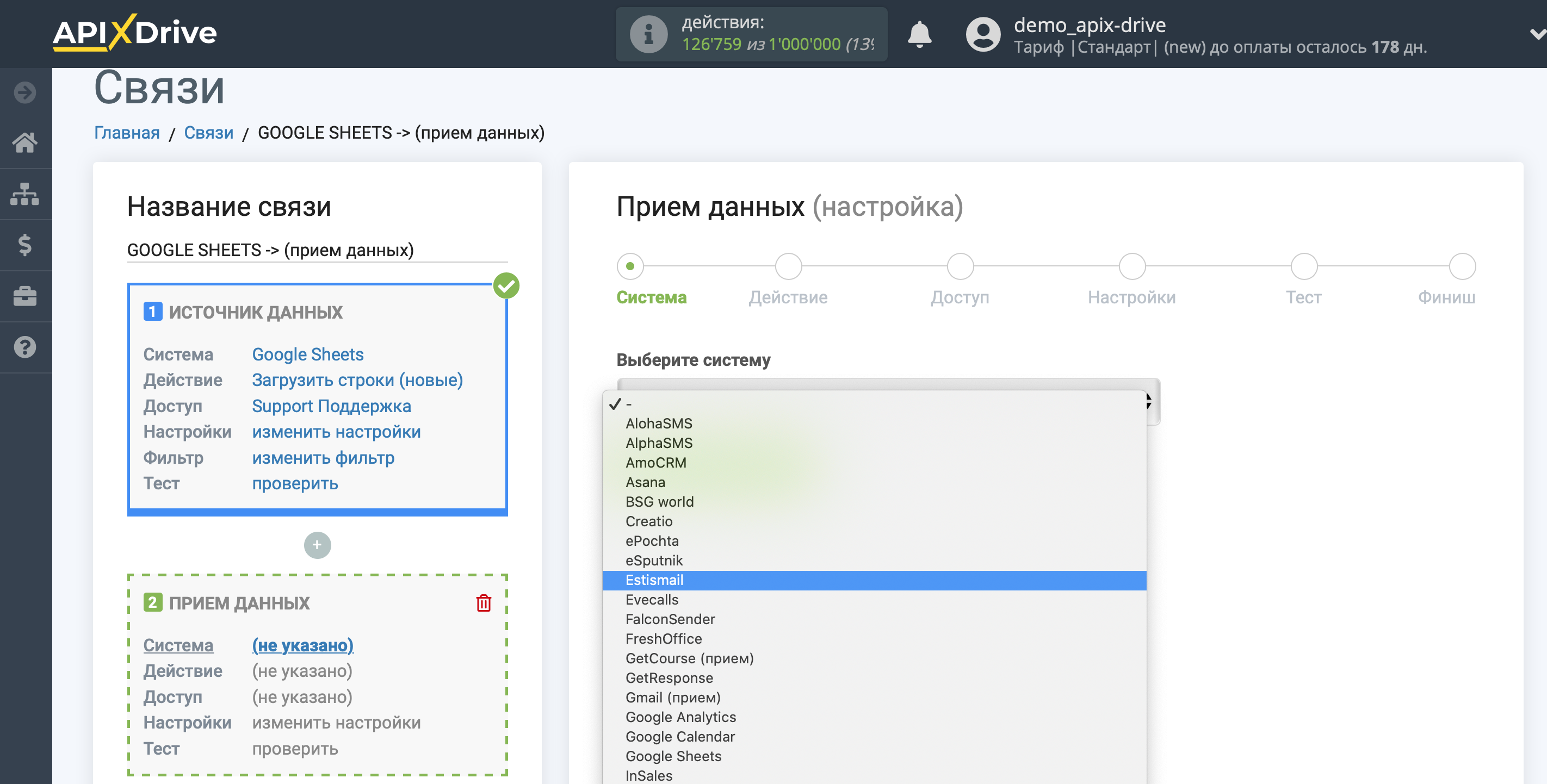1547x784 pixels.
Task: Open the Home icon in the sidebar
Action: (x=24, y=143)
